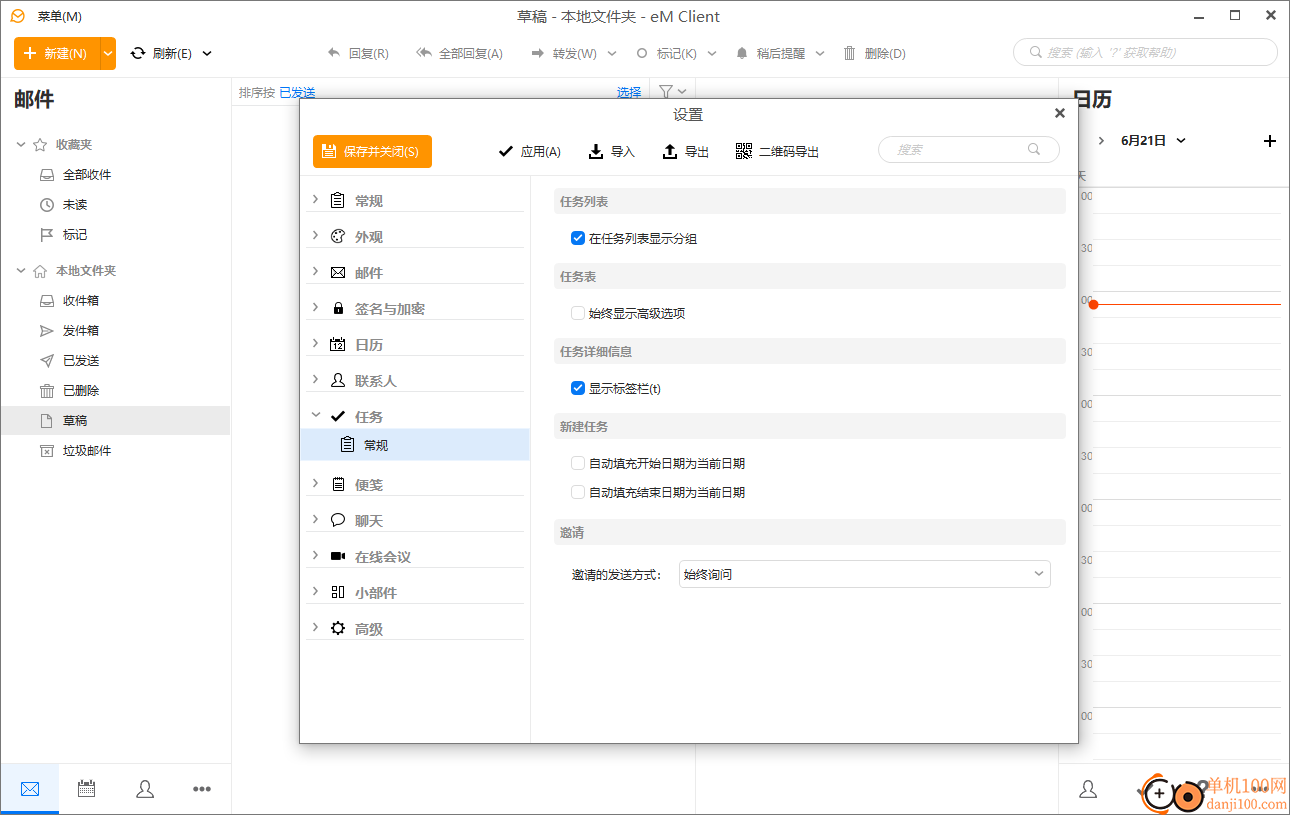Select the 外观 palette icon
This screenshot has width=1290, height=815.
(x=338, y=236)
